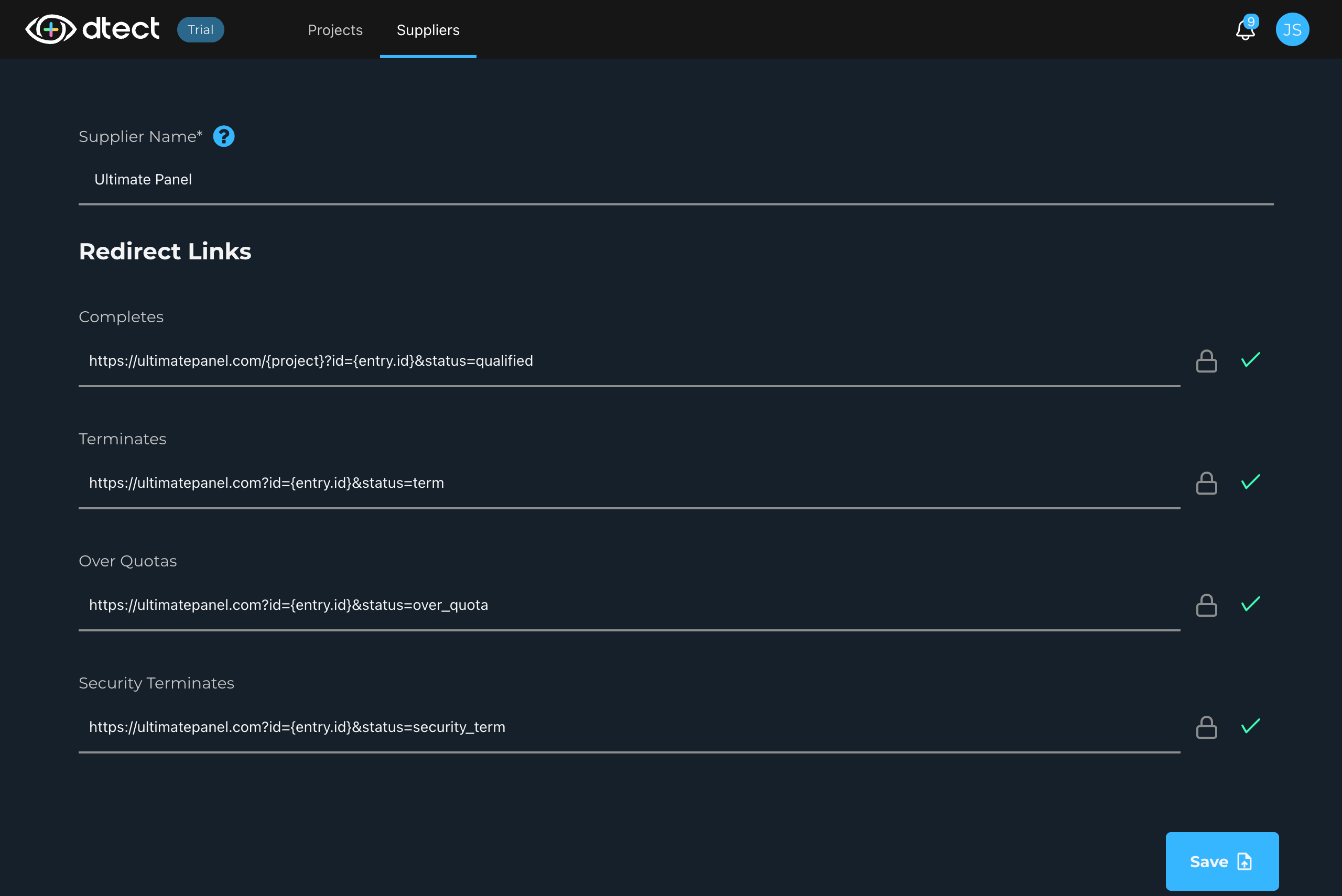The width and height of the screenshot is (1342, 896).
Task: Click the dtect eye logo
Action: pyautogui.click(x=51, y=29)
